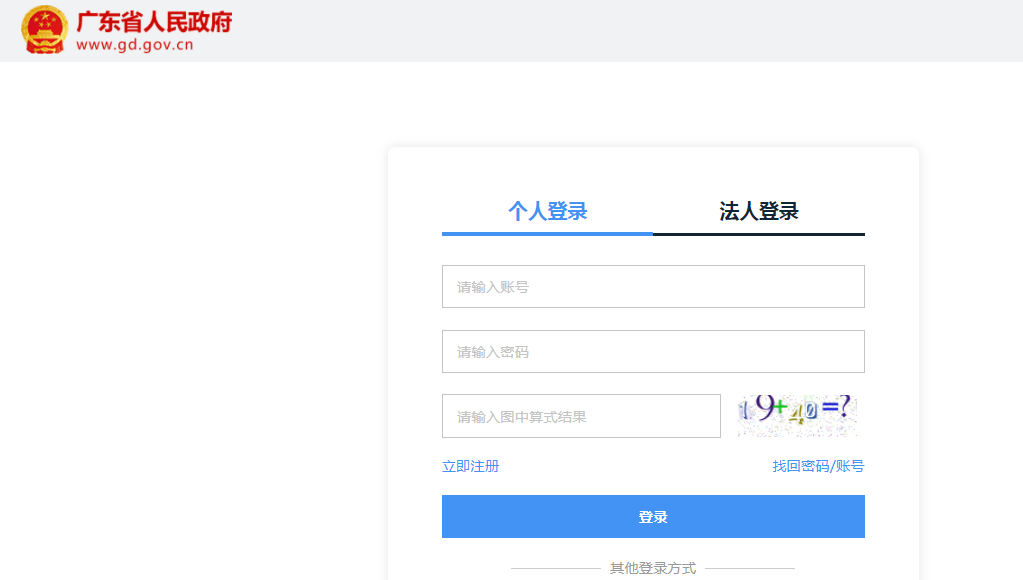Focus the 请输入图中算式结果 captcha field

[581, 416]
